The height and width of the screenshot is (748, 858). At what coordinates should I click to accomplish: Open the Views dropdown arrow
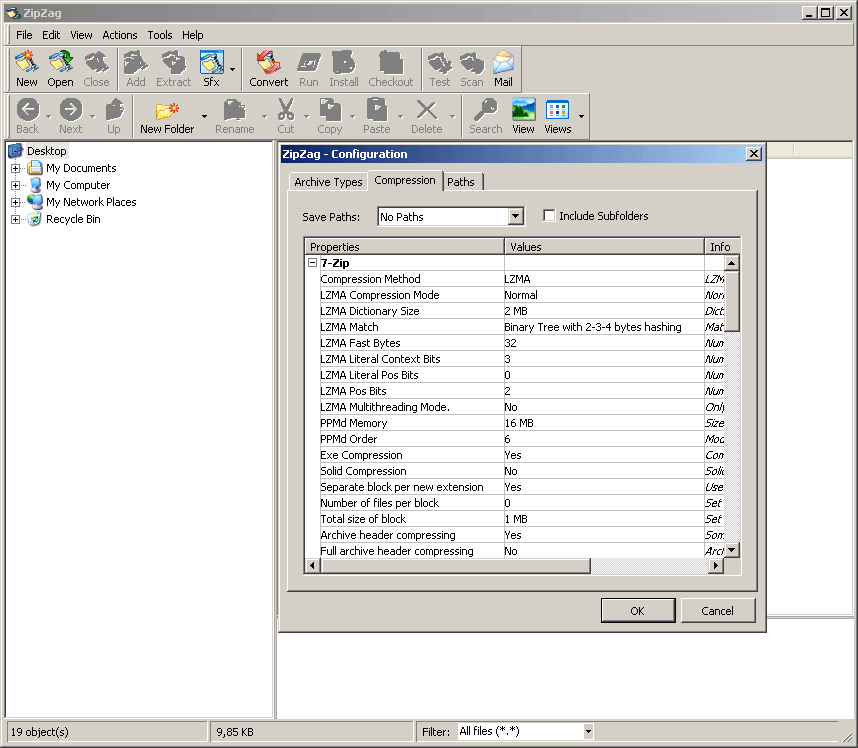581,116
